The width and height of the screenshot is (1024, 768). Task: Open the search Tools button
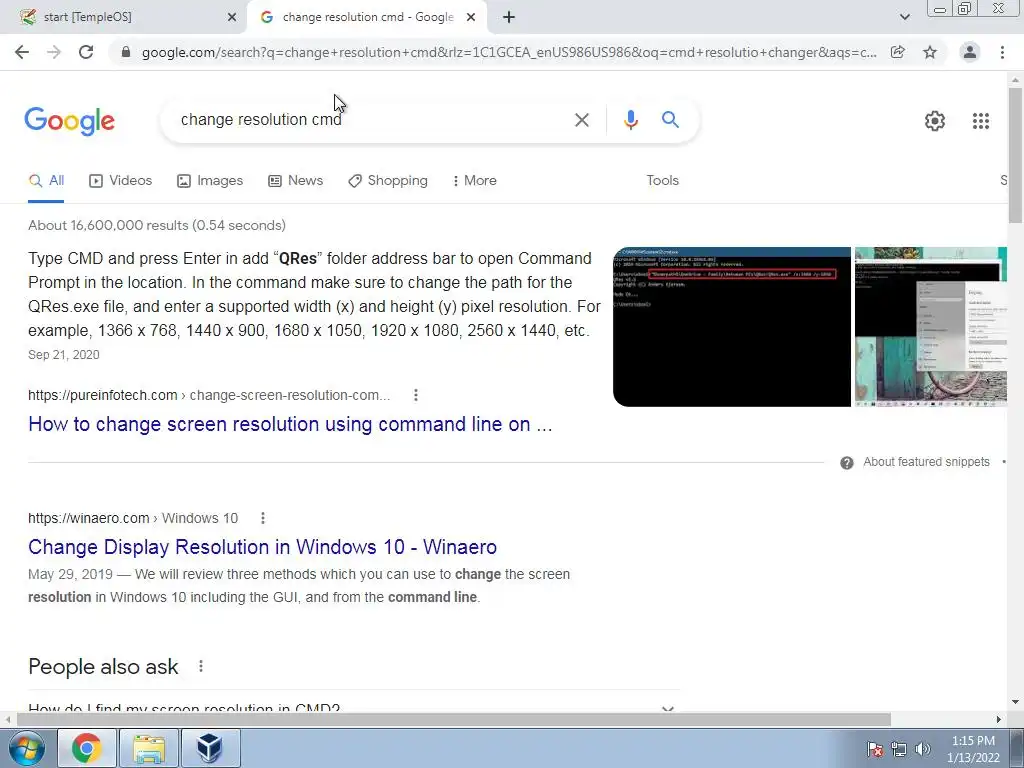[x=662, y=181]
